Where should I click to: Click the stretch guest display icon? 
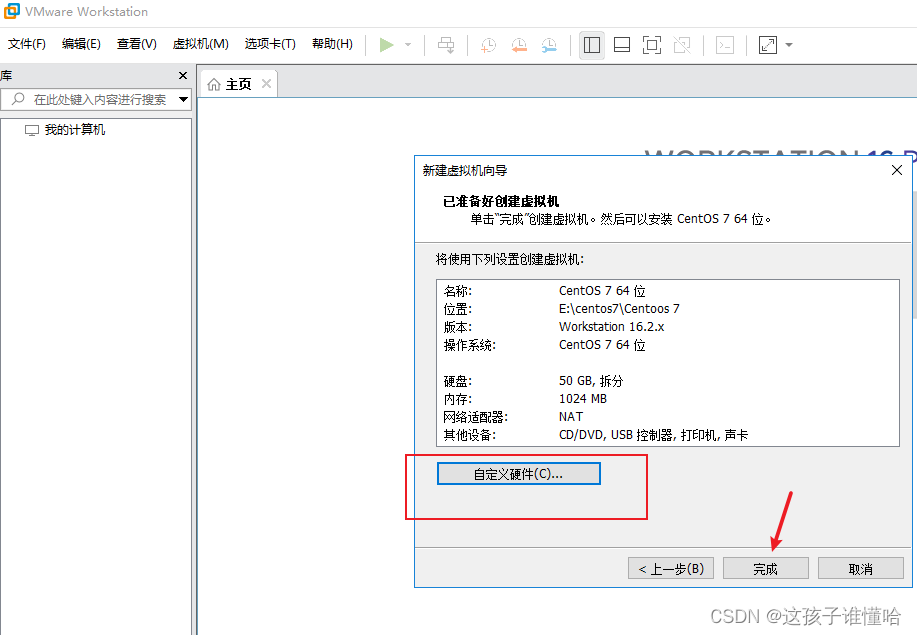click(x=768, y=45)
